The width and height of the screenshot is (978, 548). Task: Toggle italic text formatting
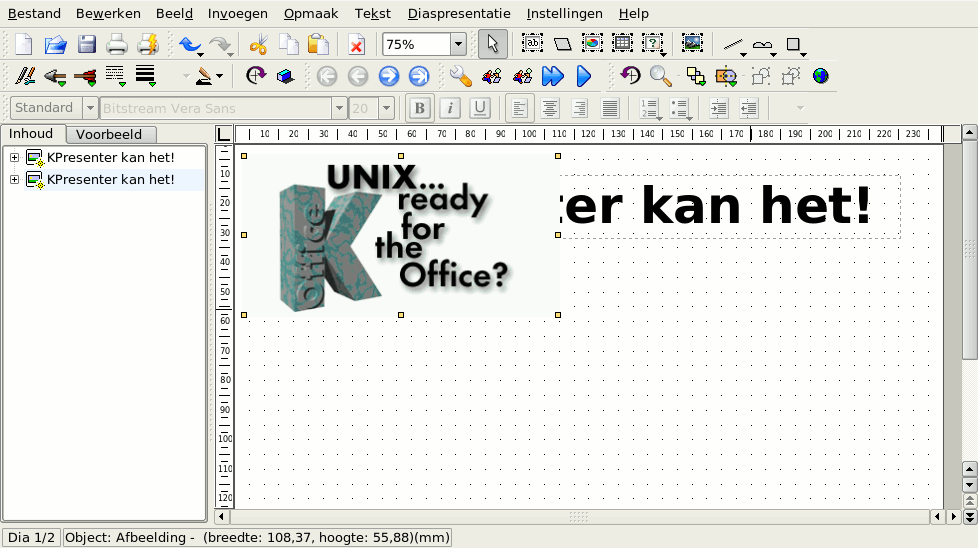click(x=450, y=108)
